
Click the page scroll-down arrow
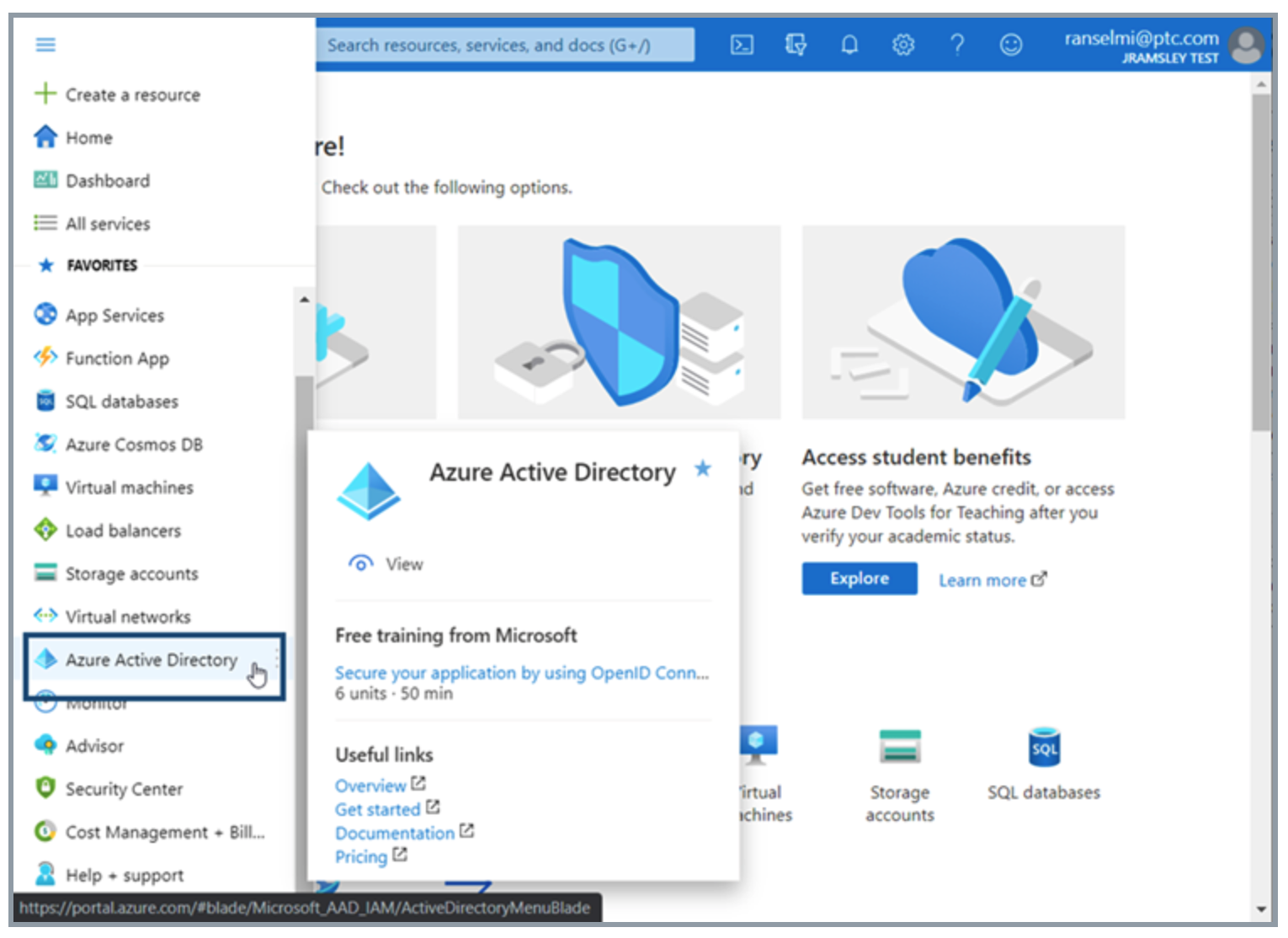(x=1261, y=909)
